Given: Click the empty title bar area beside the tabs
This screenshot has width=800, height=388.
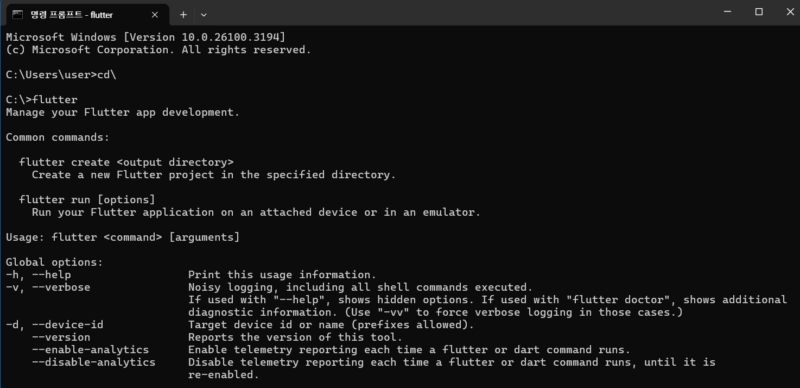Looking at the screenshot, I should [459, 12].
